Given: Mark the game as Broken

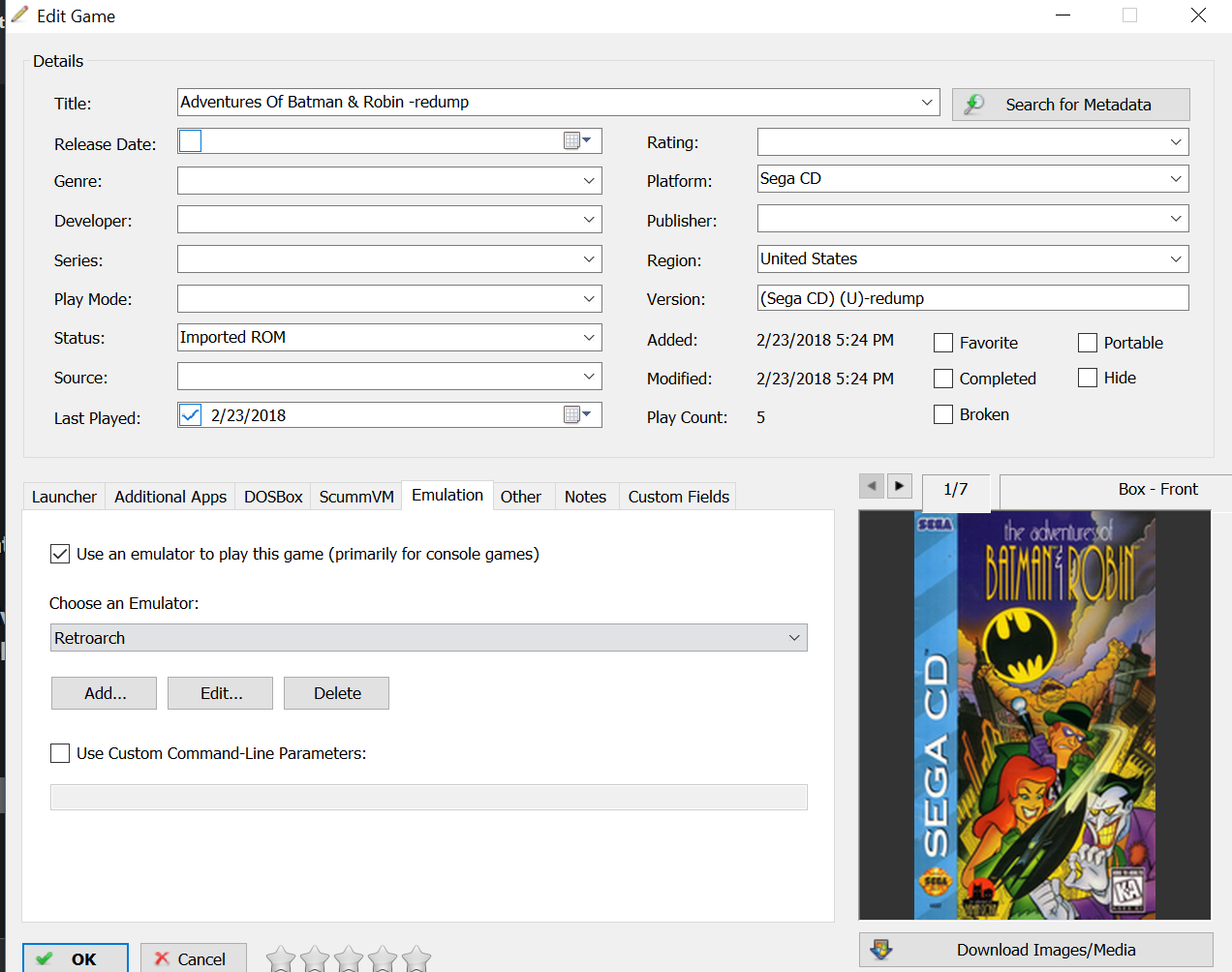Looking at the screenshot, I should (943, 414).
